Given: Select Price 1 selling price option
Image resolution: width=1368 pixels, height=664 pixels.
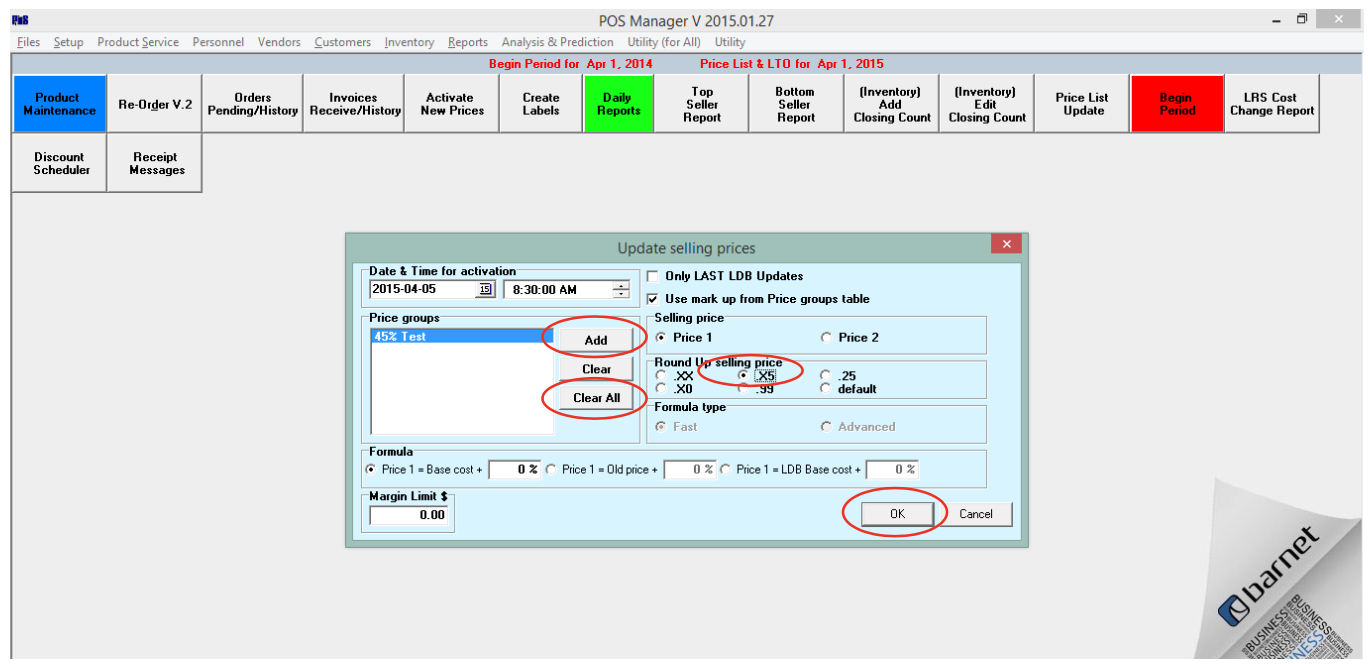Looking at the screenshot, I should [661, 338].
